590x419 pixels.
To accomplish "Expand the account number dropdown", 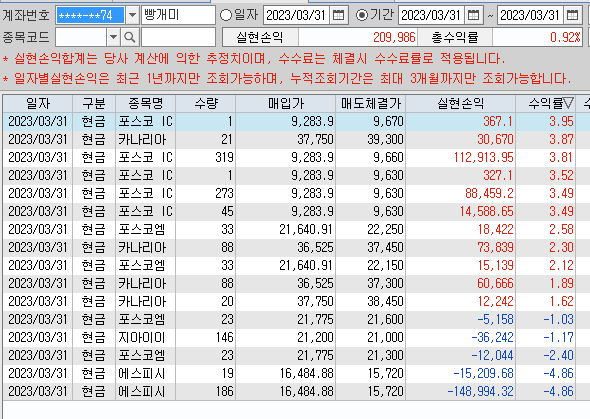I will 132,15.
